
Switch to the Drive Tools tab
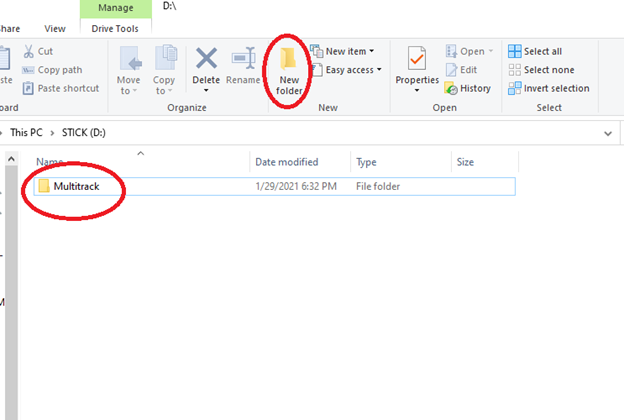[x=115, y=29]
